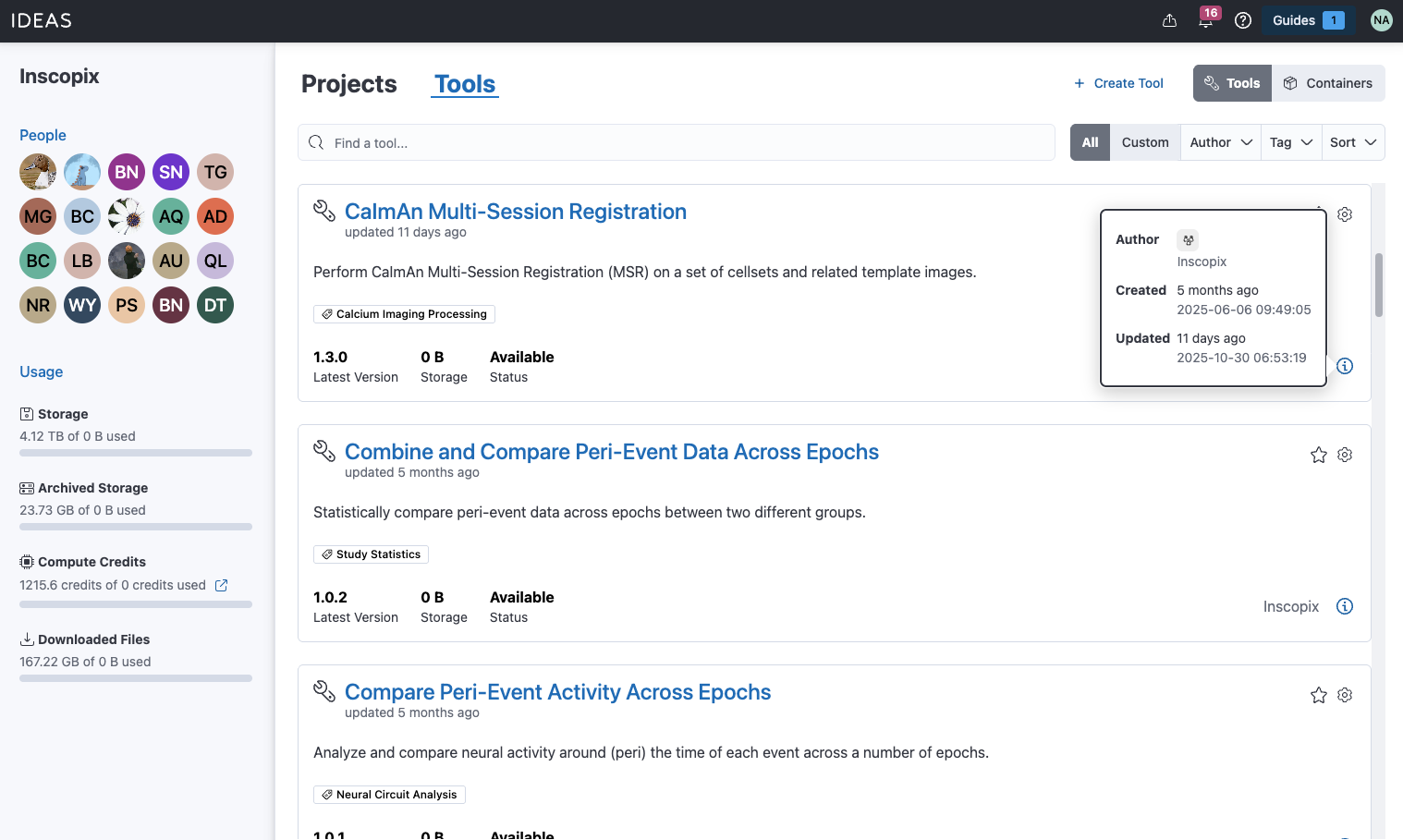
Task: Open settings gear for CaImAn Multi-Session Registration
Action: click(x=1345, y=214)
